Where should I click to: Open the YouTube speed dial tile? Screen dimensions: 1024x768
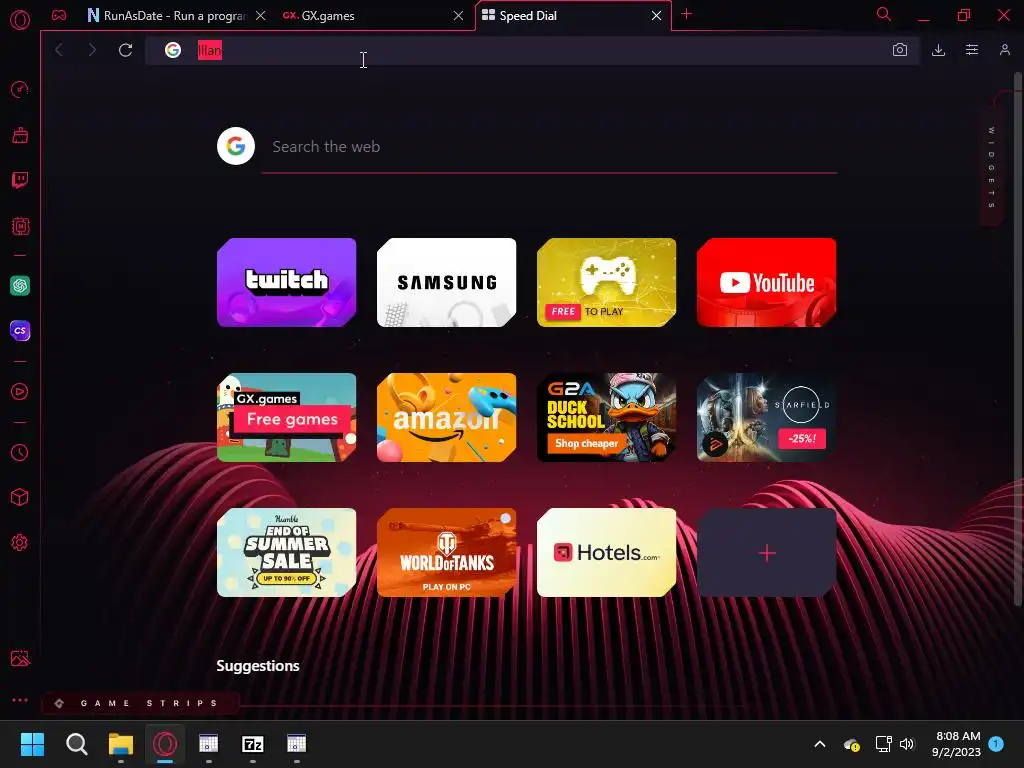(767, 282)
